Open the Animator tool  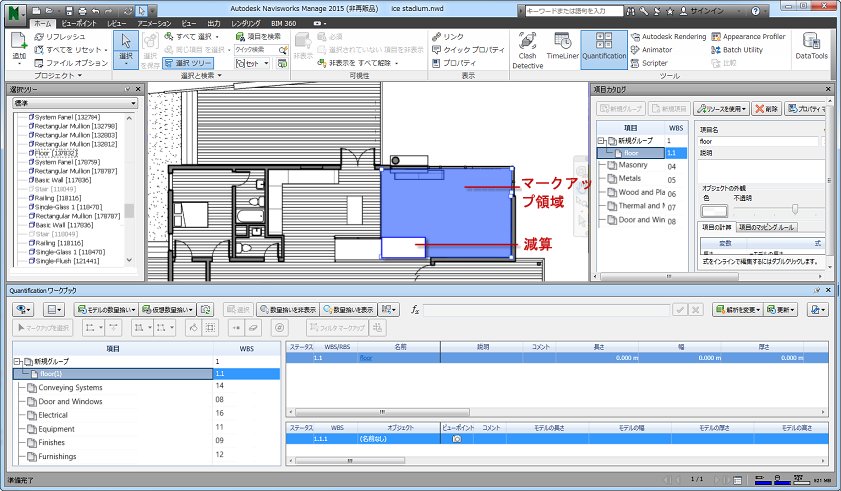pos(651,49)
